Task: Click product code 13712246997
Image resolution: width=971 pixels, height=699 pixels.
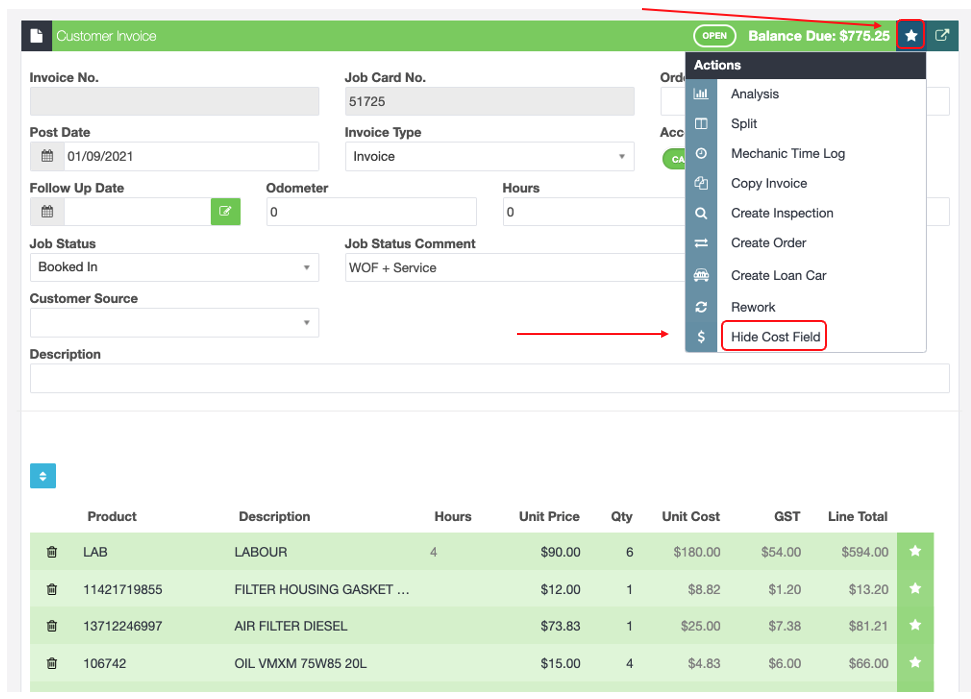Action: click(x=123, y=626)
